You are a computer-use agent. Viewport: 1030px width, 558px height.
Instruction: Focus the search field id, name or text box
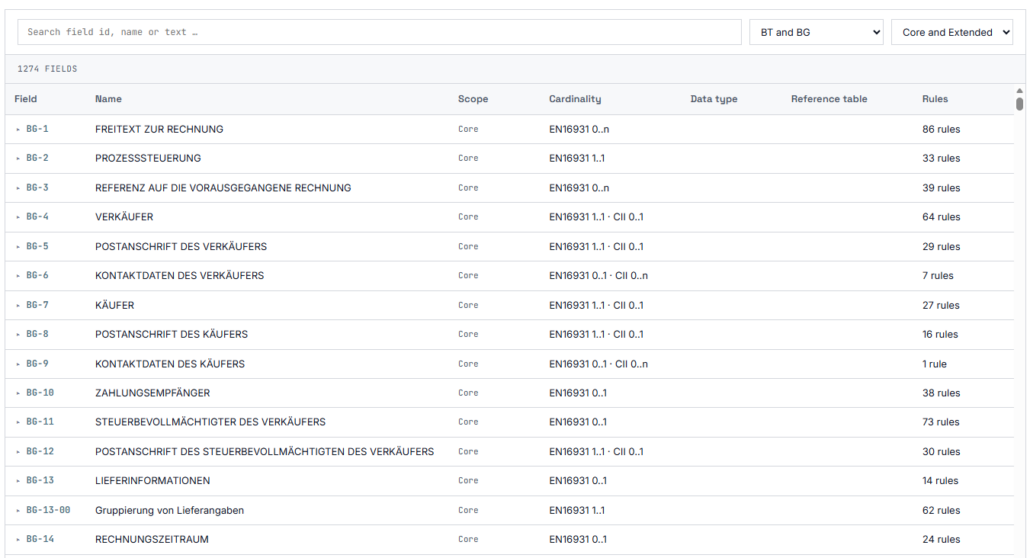tap(379, 32)
